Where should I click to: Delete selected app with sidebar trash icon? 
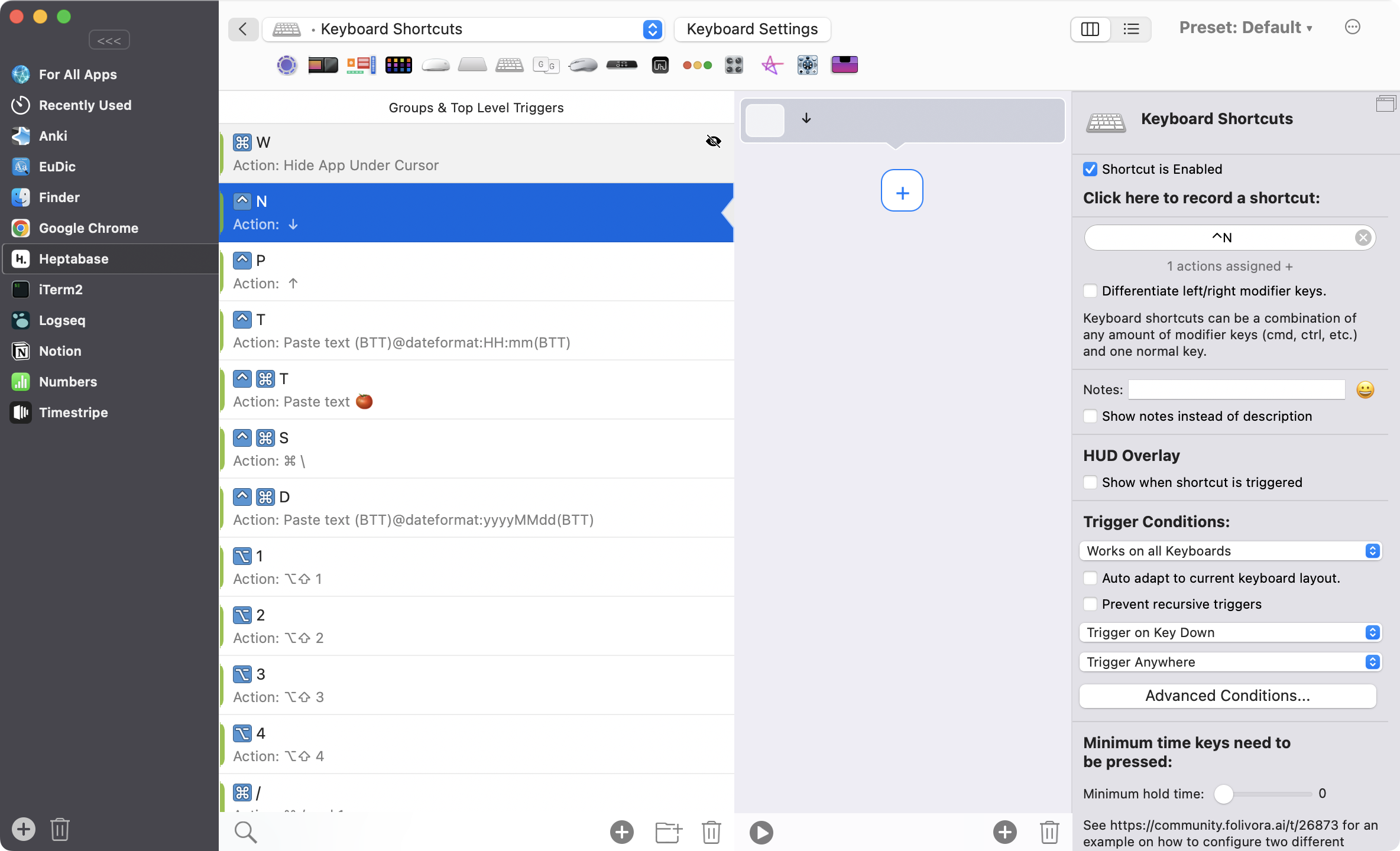click(x=60, y=829)
